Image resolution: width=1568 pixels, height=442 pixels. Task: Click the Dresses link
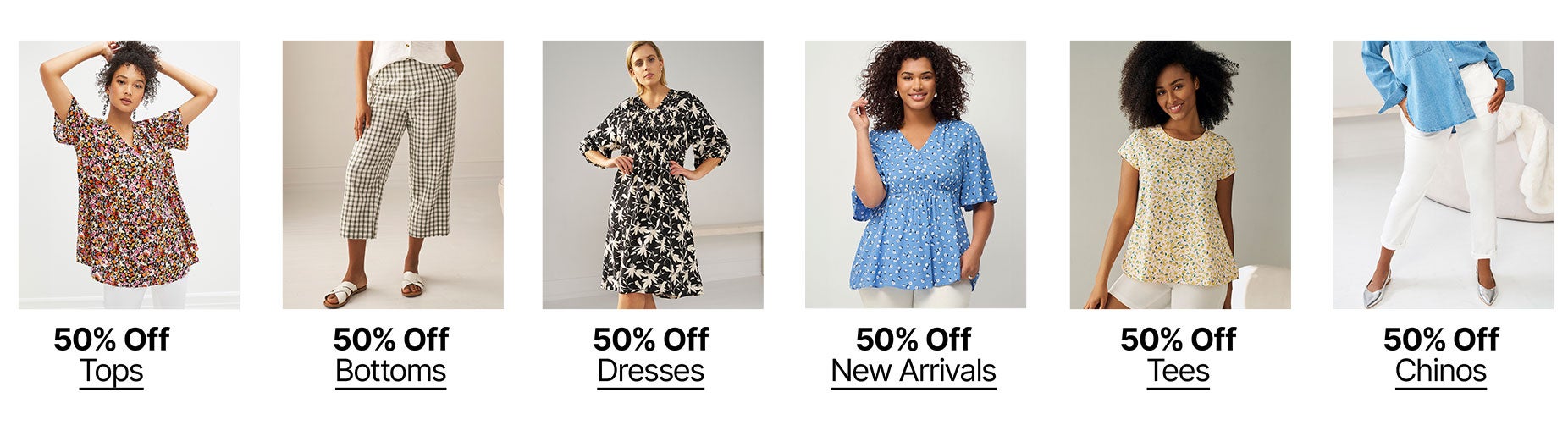point(650,372)
